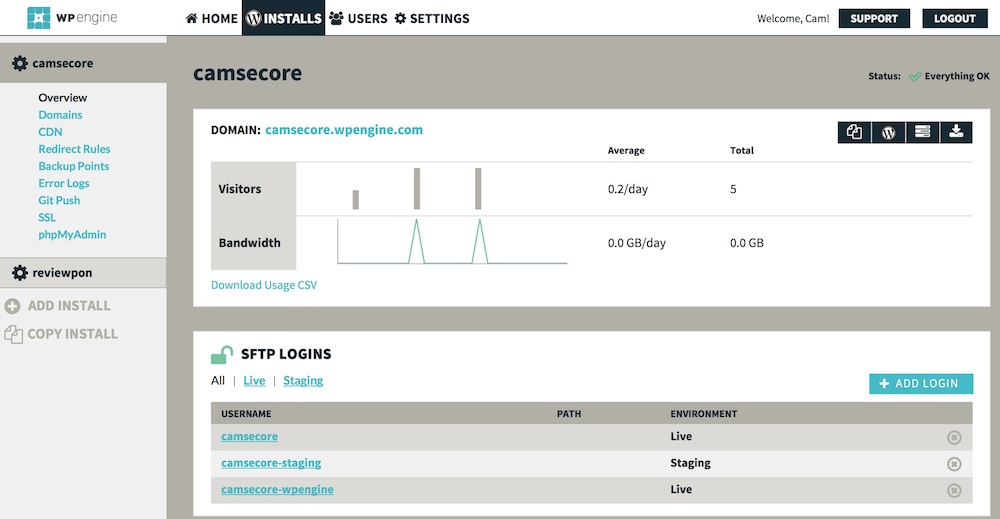Open the Overview page

click(62, 98)
